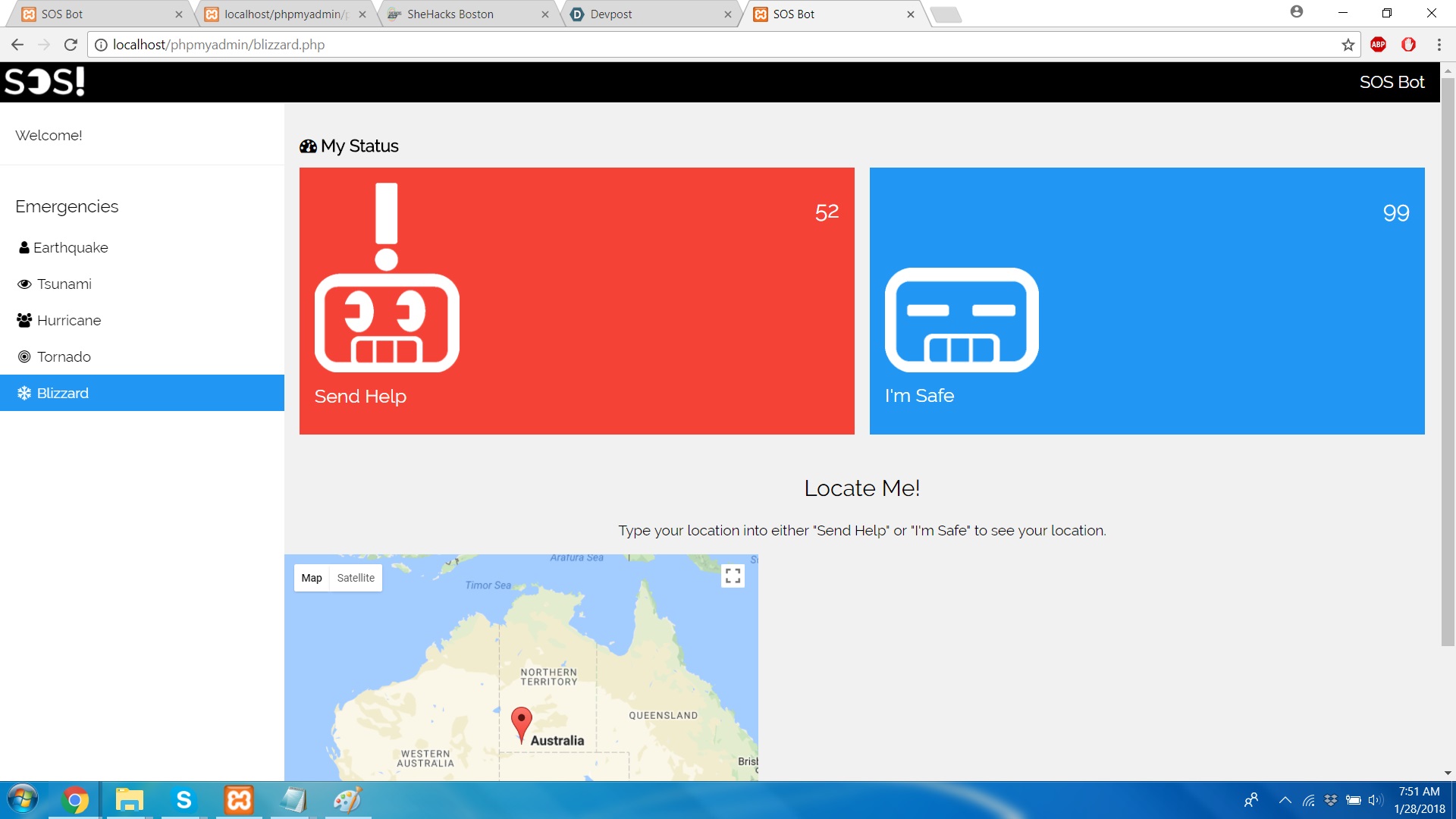Click the blue I'm Safe robot icon
Viewport: 1456px width, 819px height.
(x=961, y=319)
